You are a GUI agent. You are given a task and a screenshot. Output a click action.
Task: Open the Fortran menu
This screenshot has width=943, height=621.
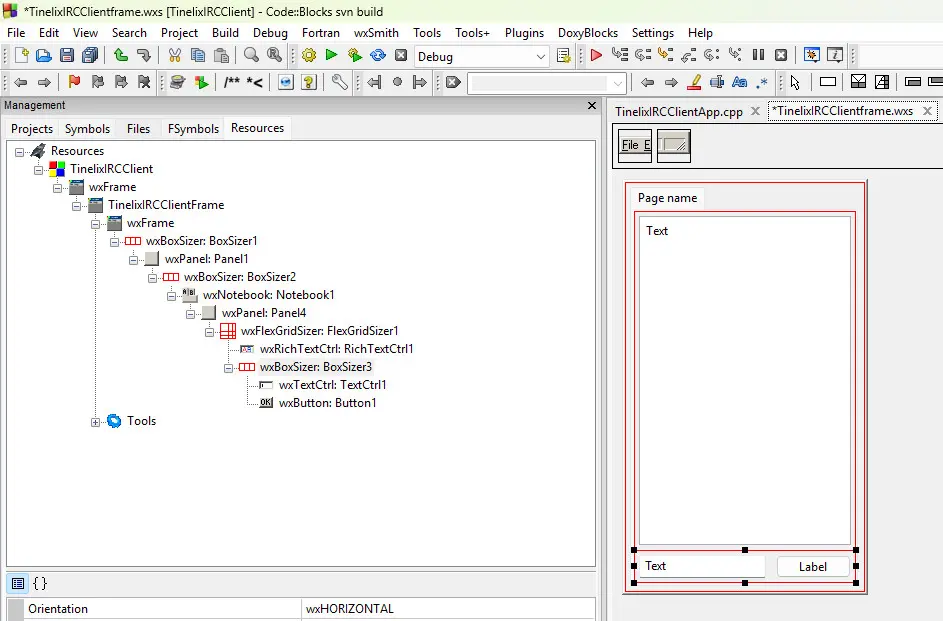coord(321,32)
